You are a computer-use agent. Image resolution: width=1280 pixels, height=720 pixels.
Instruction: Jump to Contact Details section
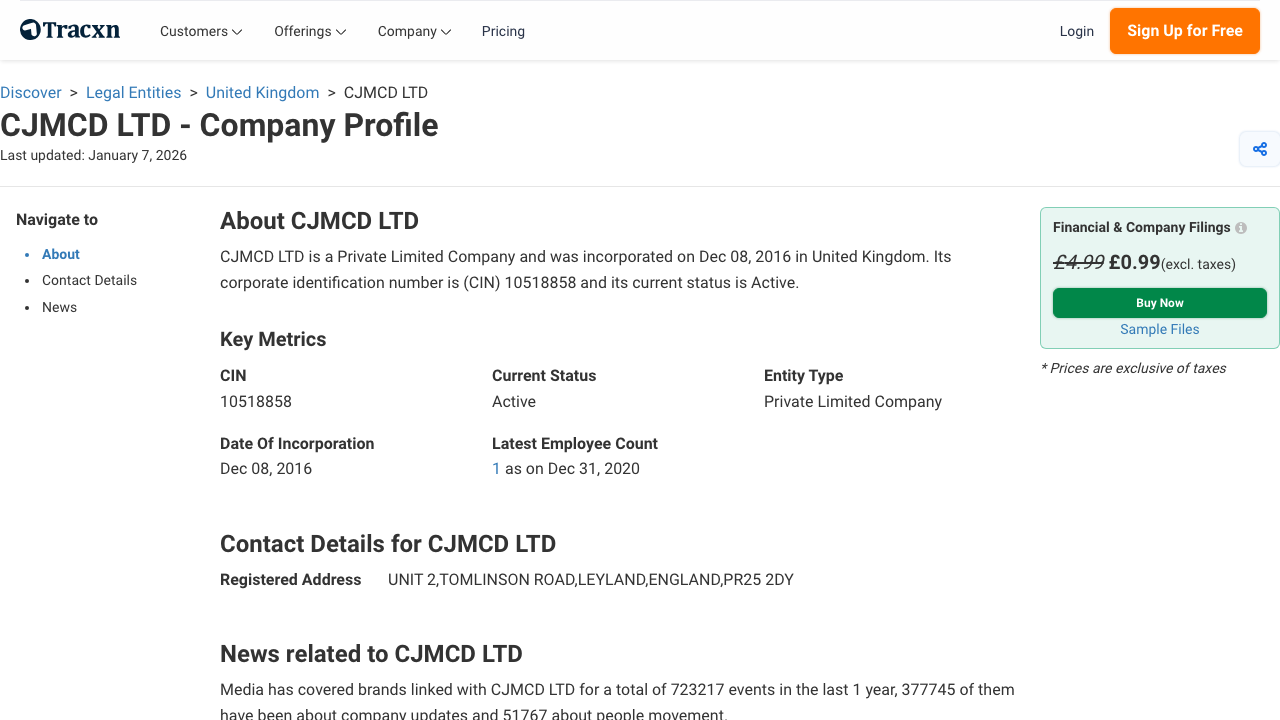click(89, 280)
